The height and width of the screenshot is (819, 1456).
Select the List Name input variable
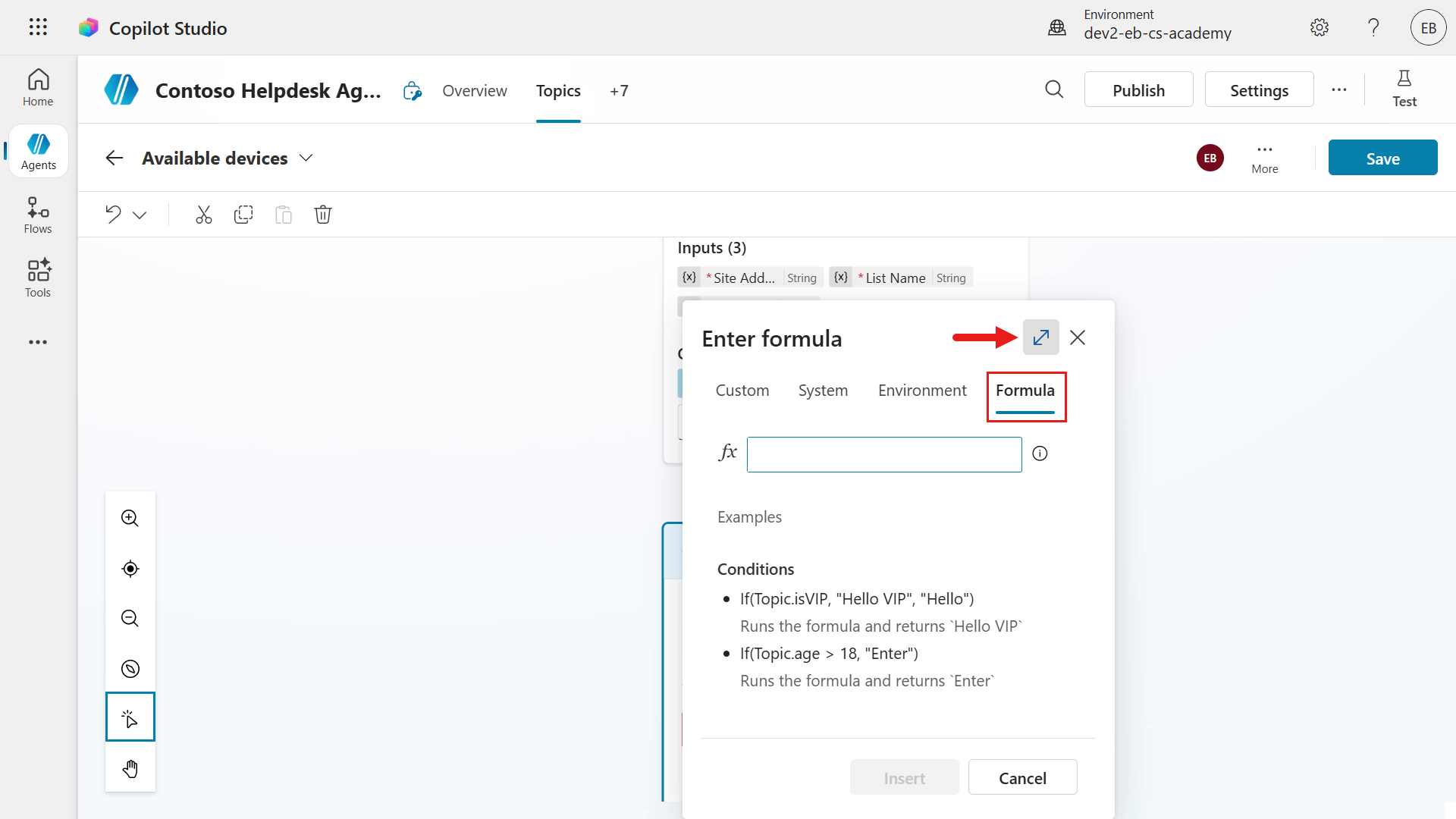click(x=901, y=278)
